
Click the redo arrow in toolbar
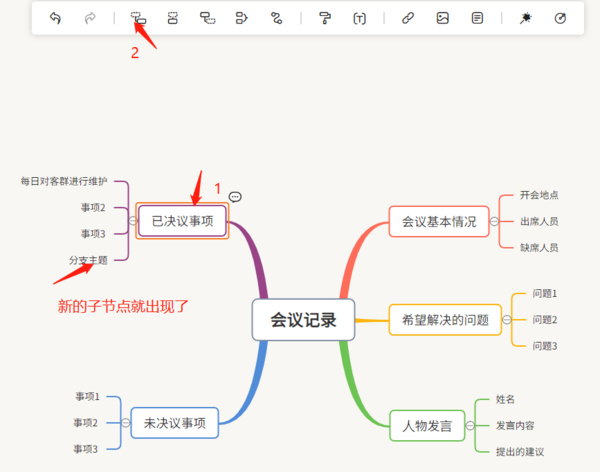[x=89, y=18]
